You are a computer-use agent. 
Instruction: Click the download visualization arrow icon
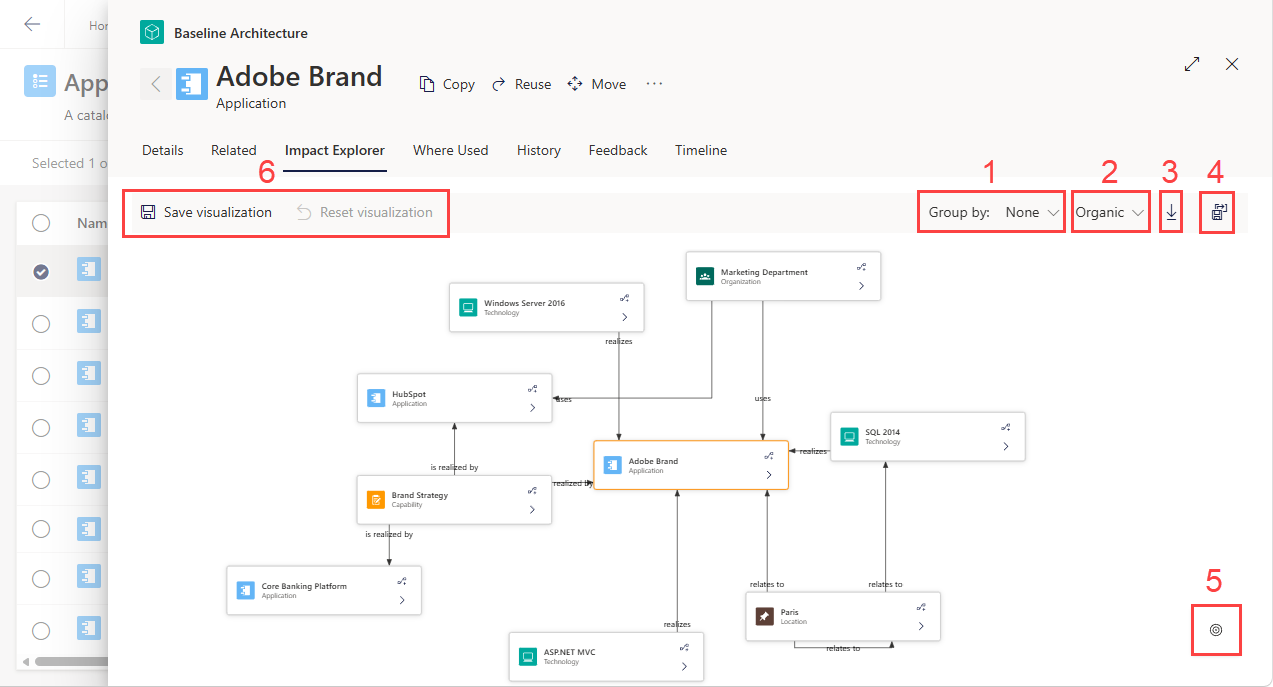[x=1171, y=212]
